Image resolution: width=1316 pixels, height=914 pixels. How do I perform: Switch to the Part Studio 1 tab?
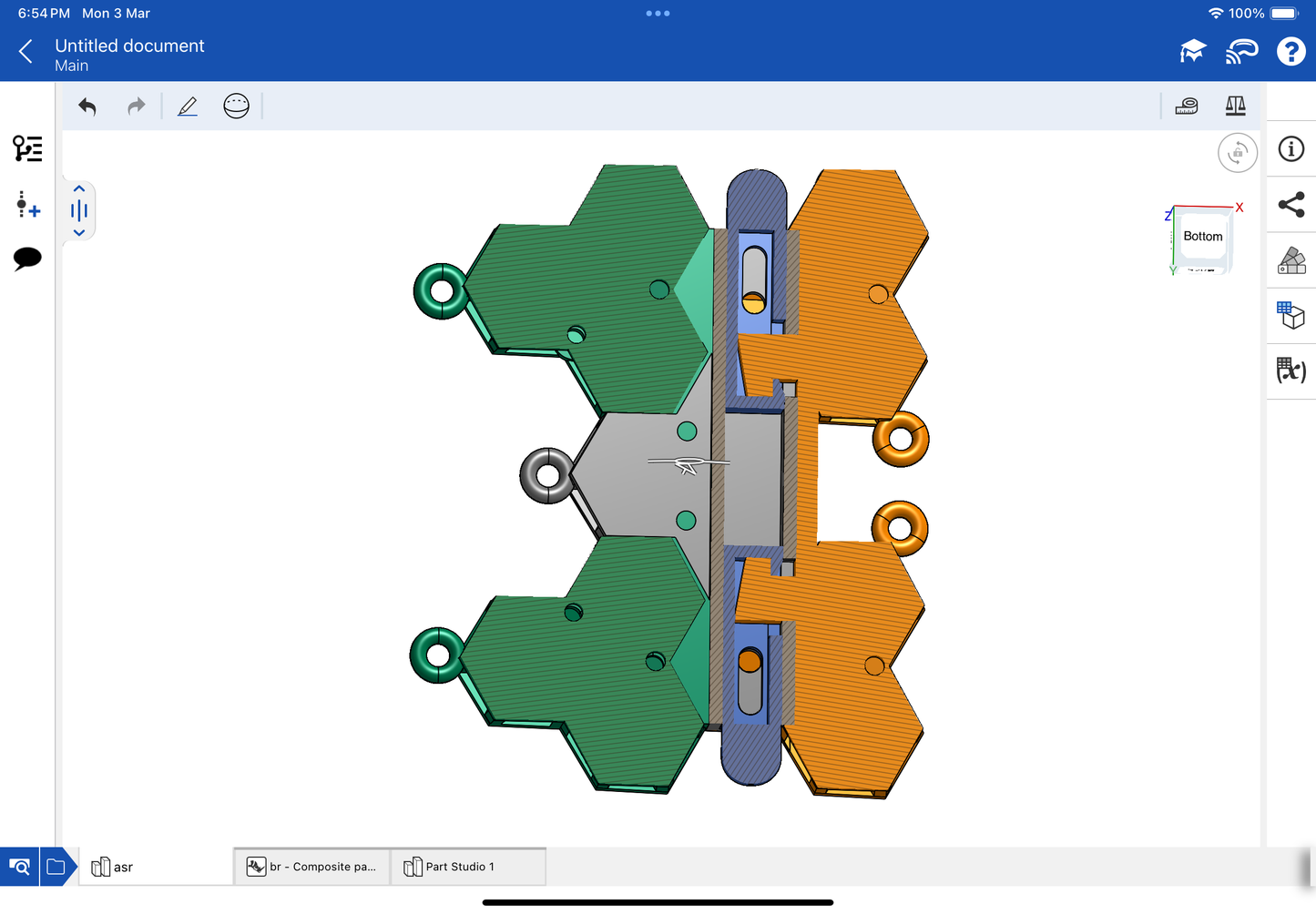coord(467,867)
